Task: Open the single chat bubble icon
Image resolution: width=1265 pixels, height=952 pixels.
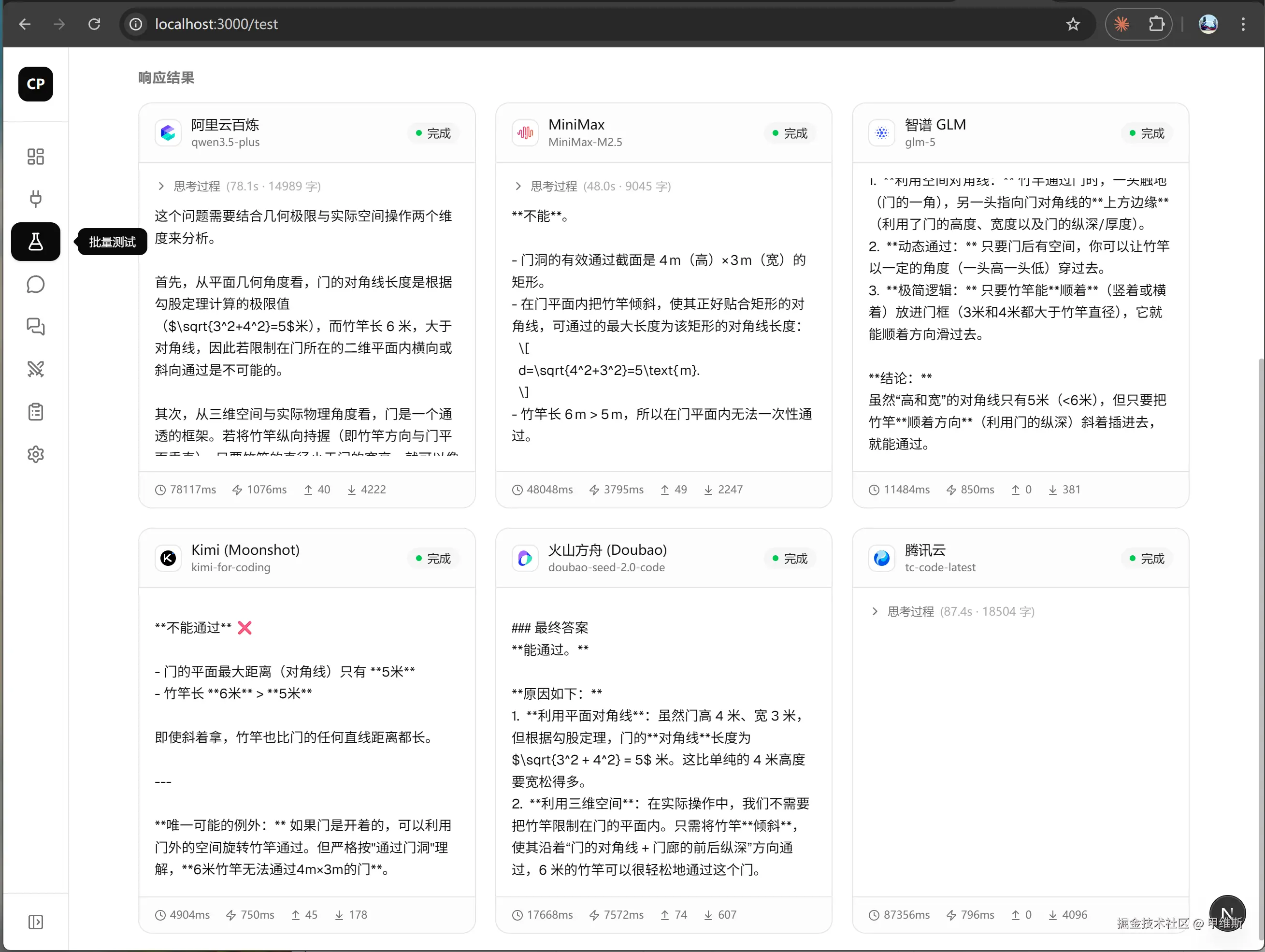Action: 35,284
